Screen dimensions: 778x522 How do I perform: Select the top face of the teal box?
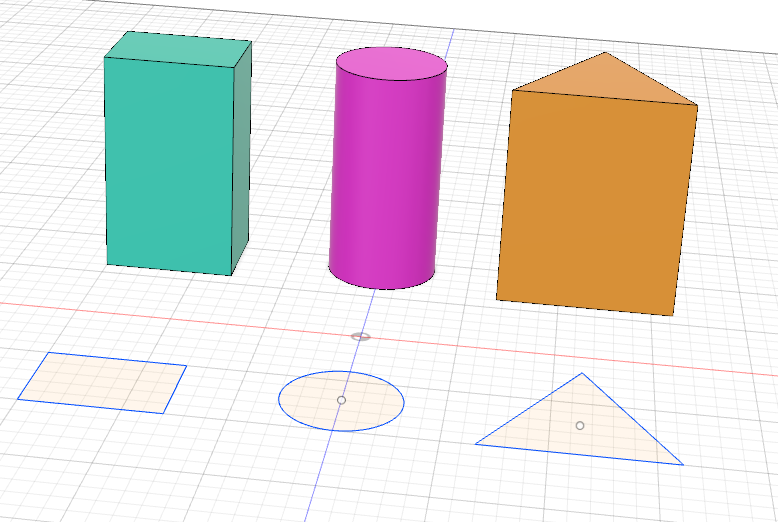coord(178,49)
